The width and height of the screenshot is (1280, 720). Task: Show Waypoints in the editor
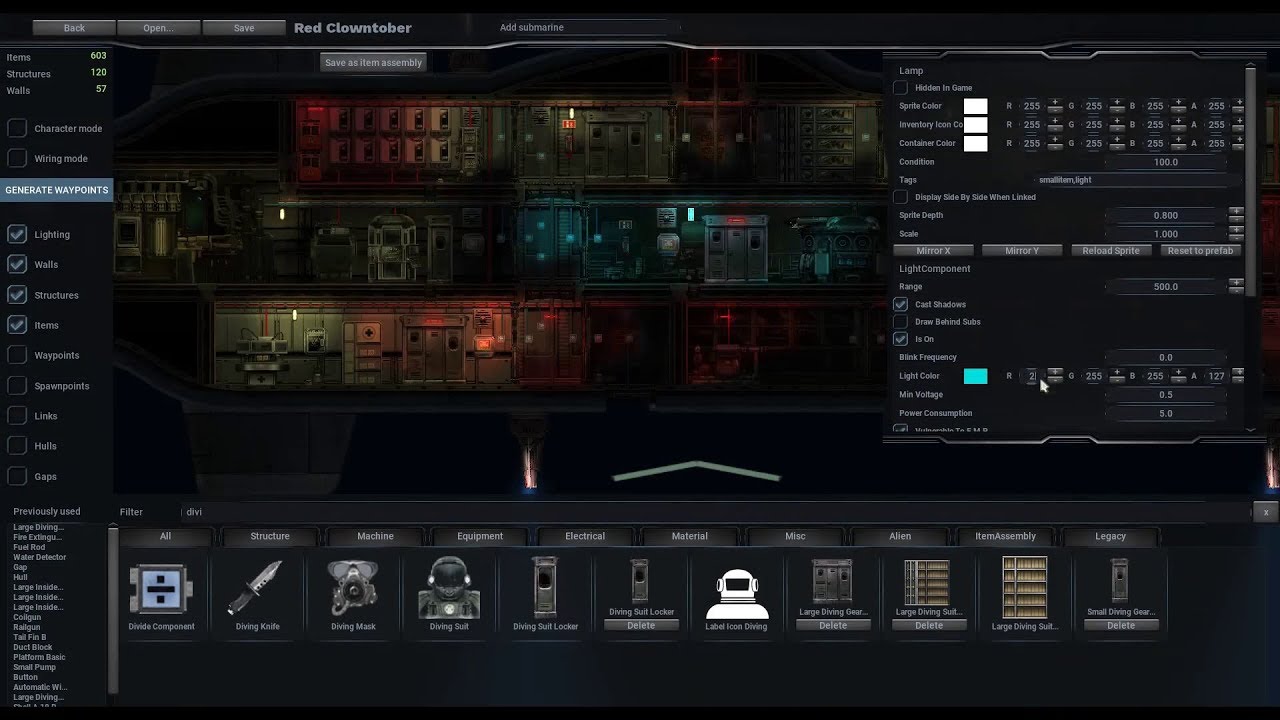(17, 355)
